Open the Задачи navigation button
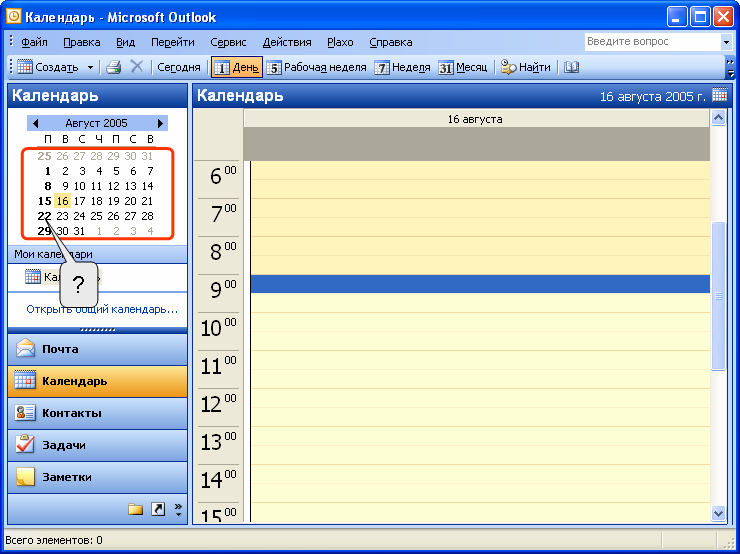The height and width of the screenshot is (554, 740). tap(97, 445)
